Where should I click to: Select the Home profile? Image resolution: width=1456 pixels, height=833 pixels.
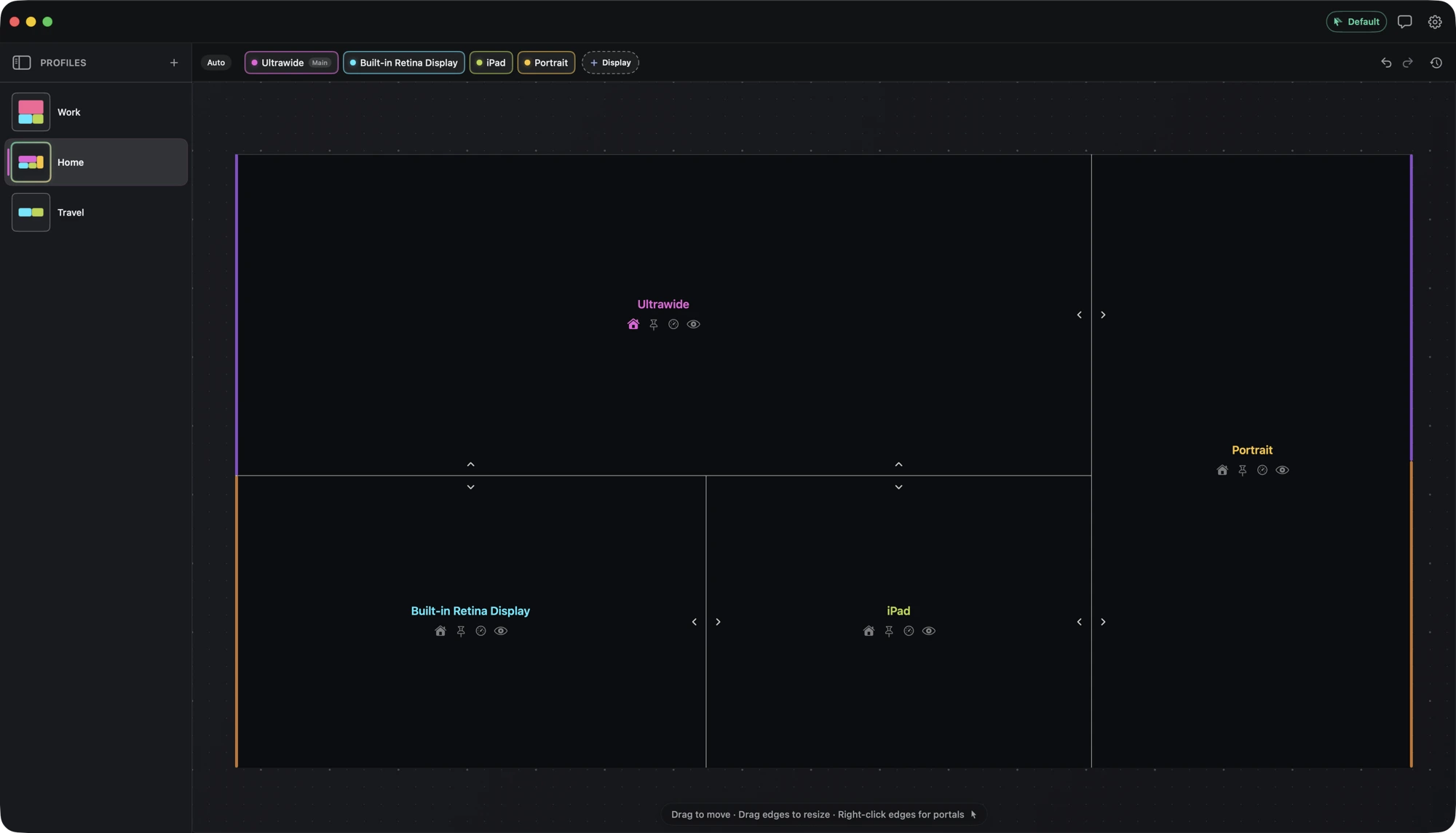pos(96,162)
